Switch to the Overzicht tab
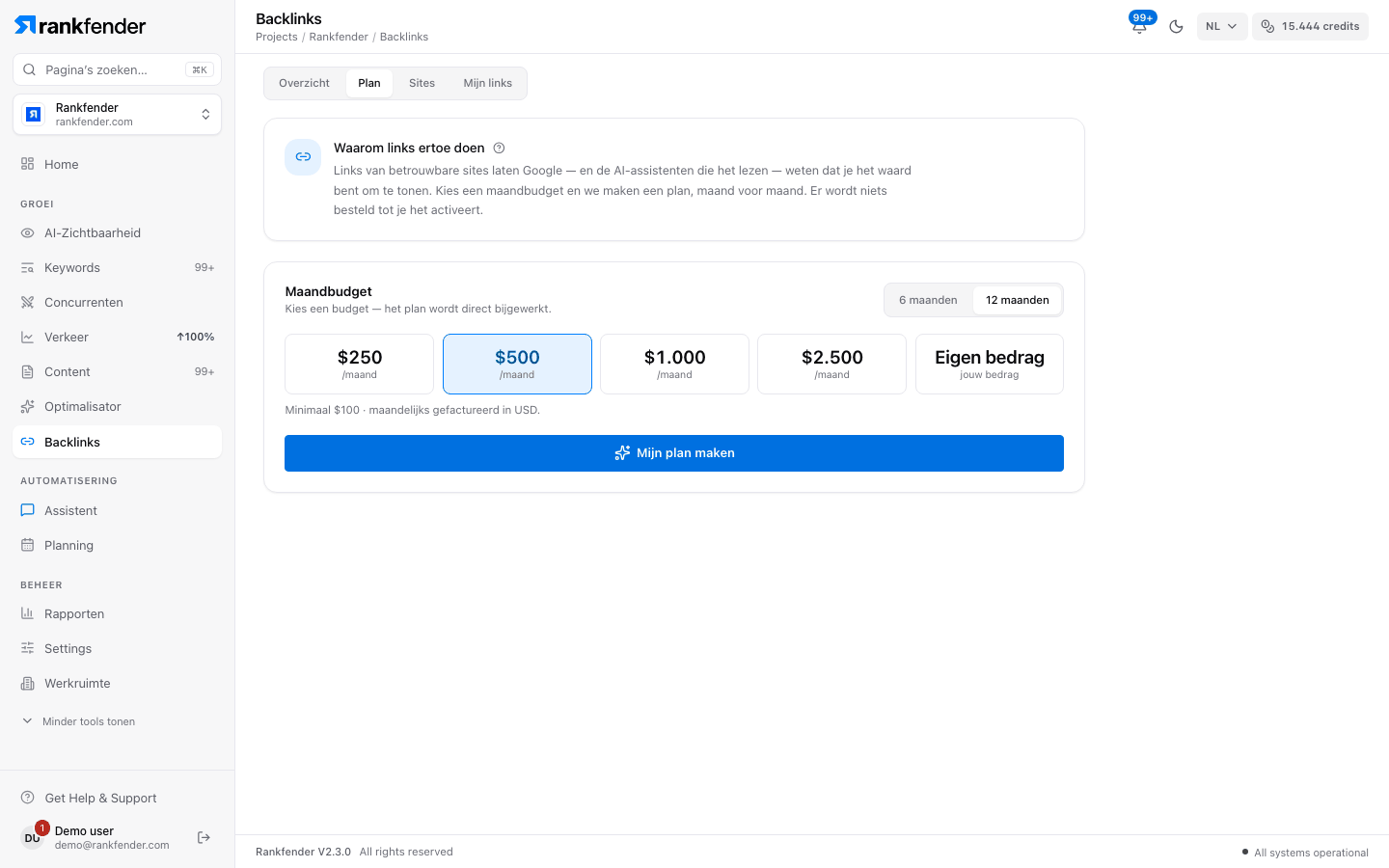Screen dimensions: 1389x868 [304, 83]
